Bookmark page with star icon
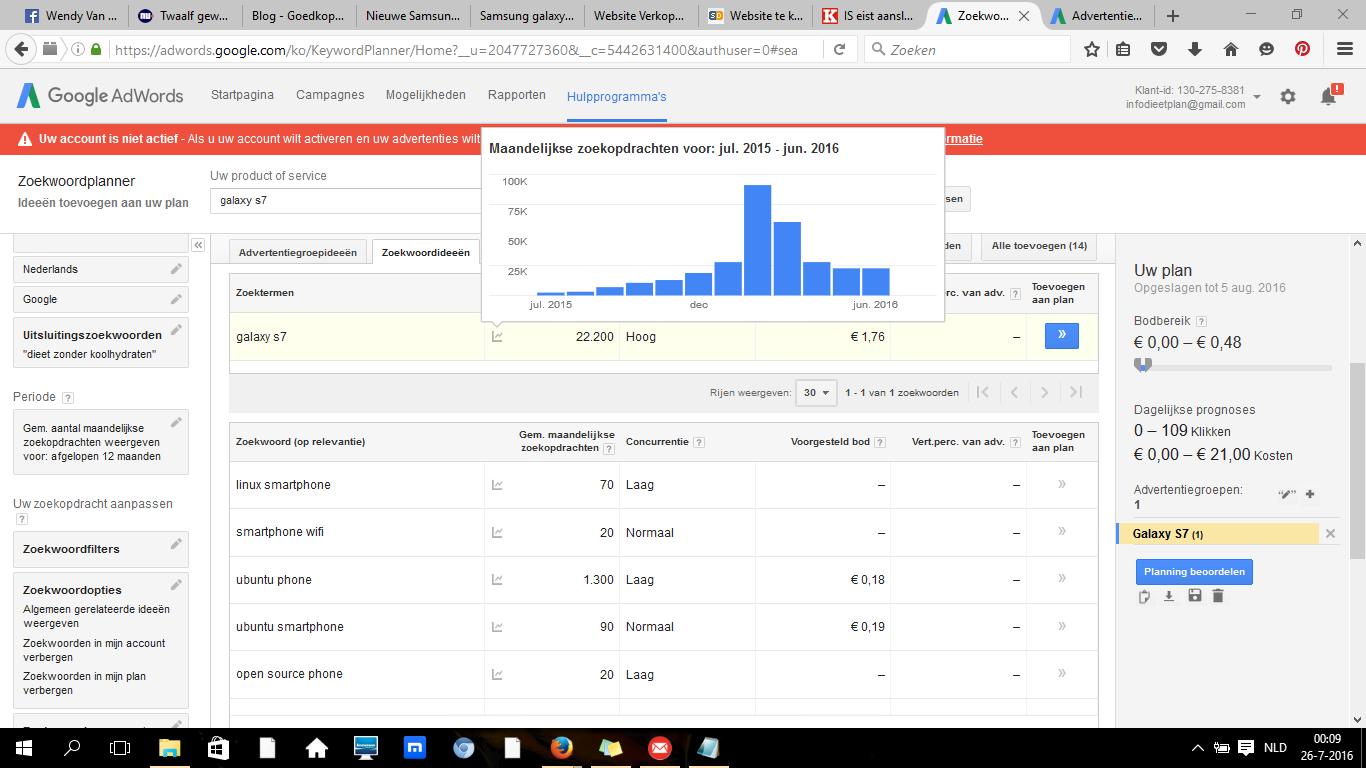This screenshot has width=1366, height=768. (1092, 49)
